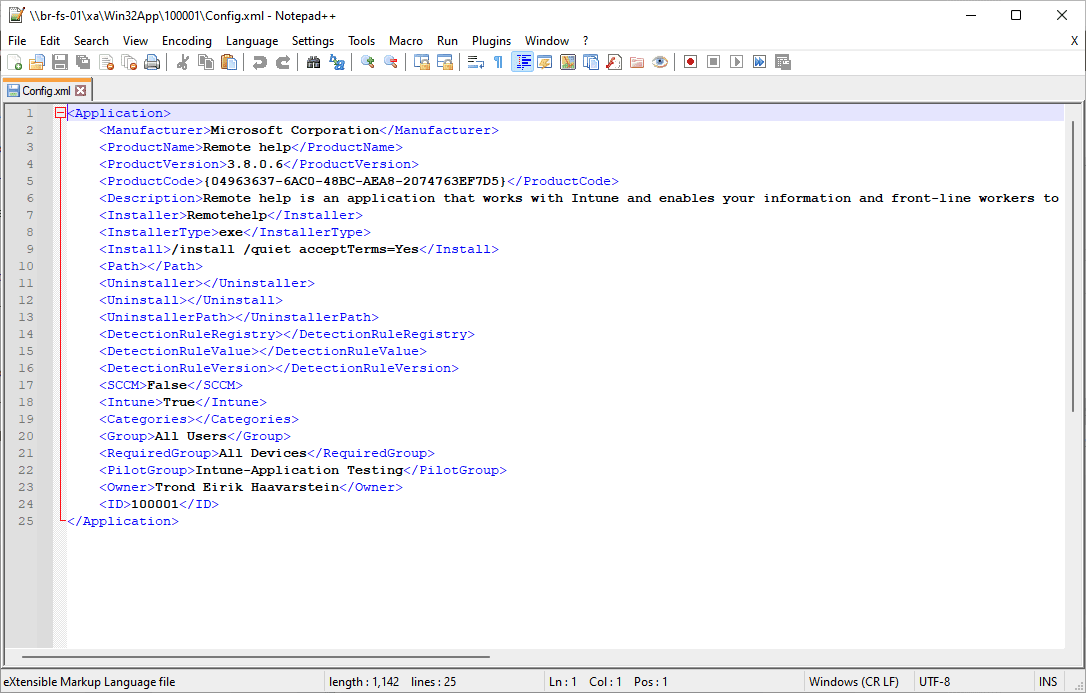Image resolution: width=1086 pixels, height=693 pixels.
Task: Collapse the Application XML node
Action: [x=60, y=112]
